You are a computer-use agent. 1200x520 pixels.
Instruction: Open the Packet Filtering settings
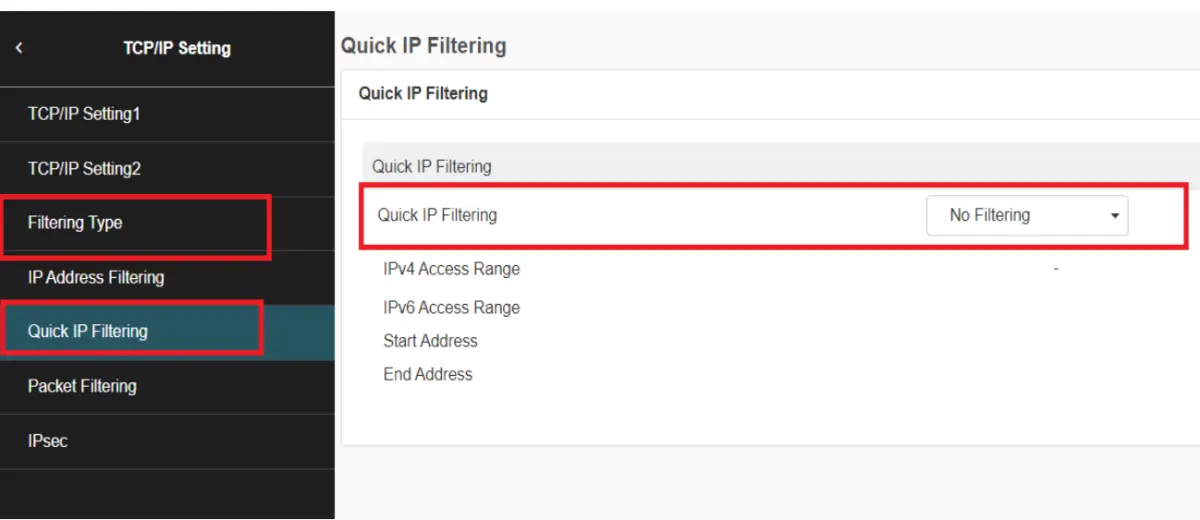pos(82,386)
